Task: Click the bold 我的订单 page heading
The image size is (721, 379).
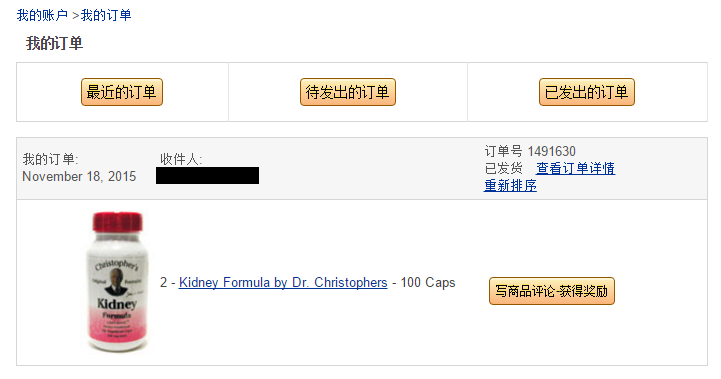Action: pos(54,44)
